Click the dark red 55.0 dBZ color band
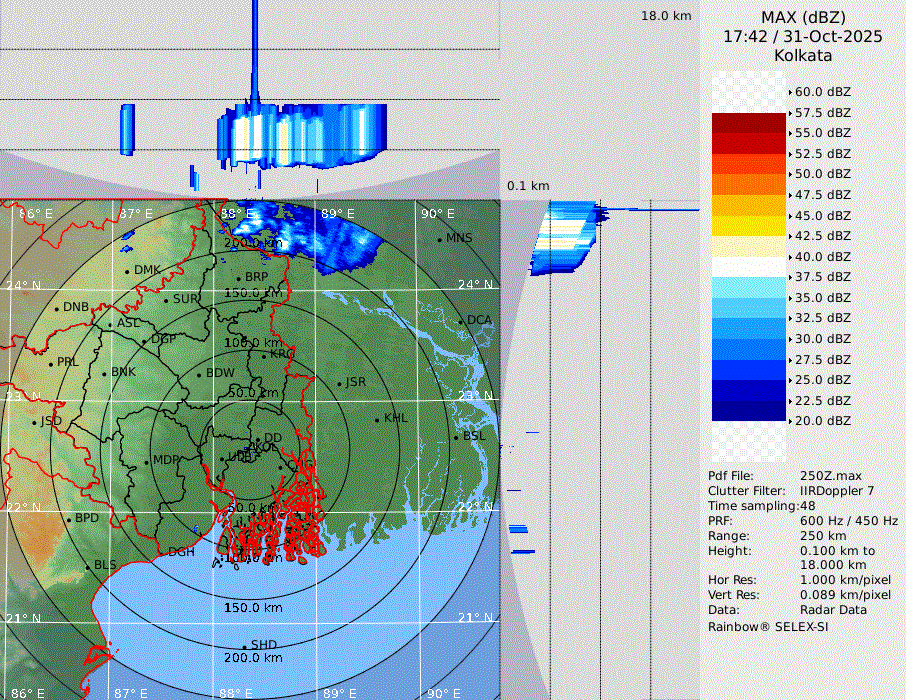Screen dimensions: 906x700 point(749,123)
